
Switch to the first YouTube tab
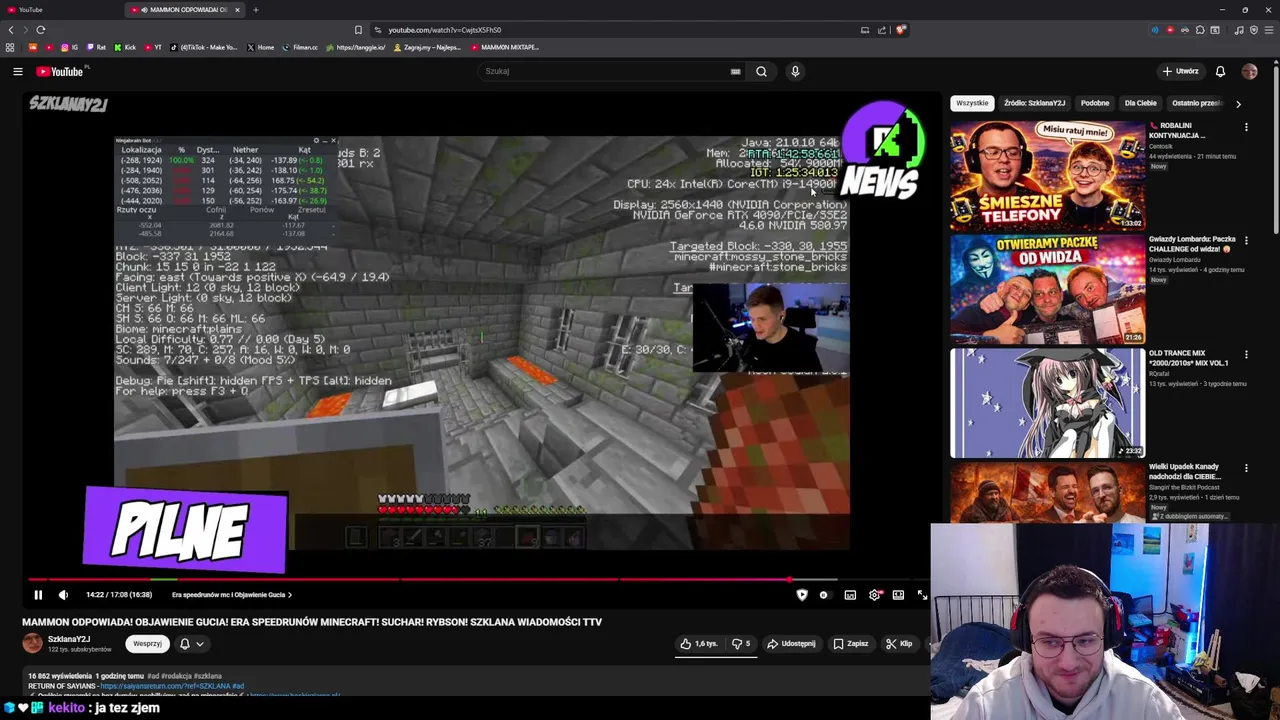coord(60,10)
